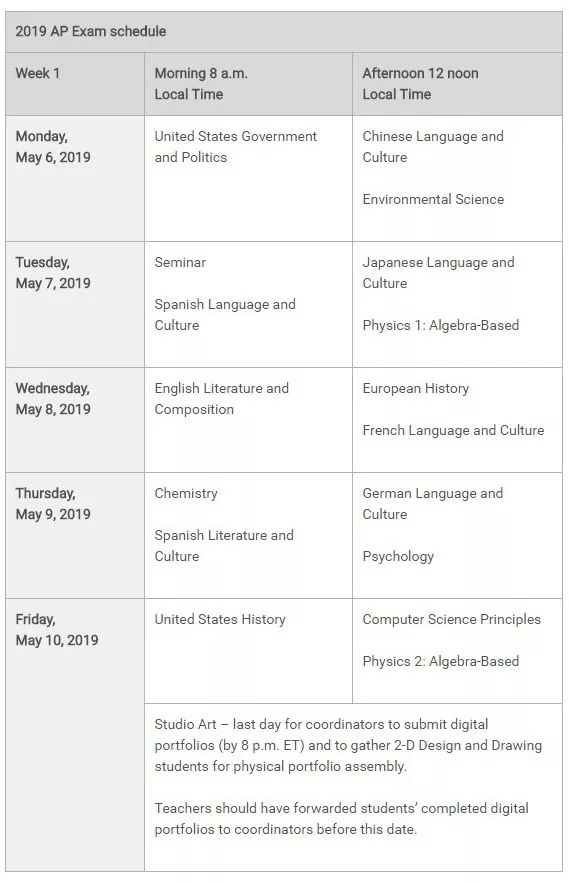Select Physics 1: Algebra-Based entry

(x=441, y=325)
